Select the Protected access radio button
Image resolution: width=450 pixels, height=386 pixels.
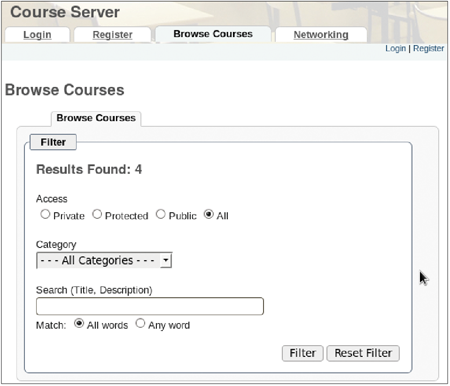coord(97,214)
